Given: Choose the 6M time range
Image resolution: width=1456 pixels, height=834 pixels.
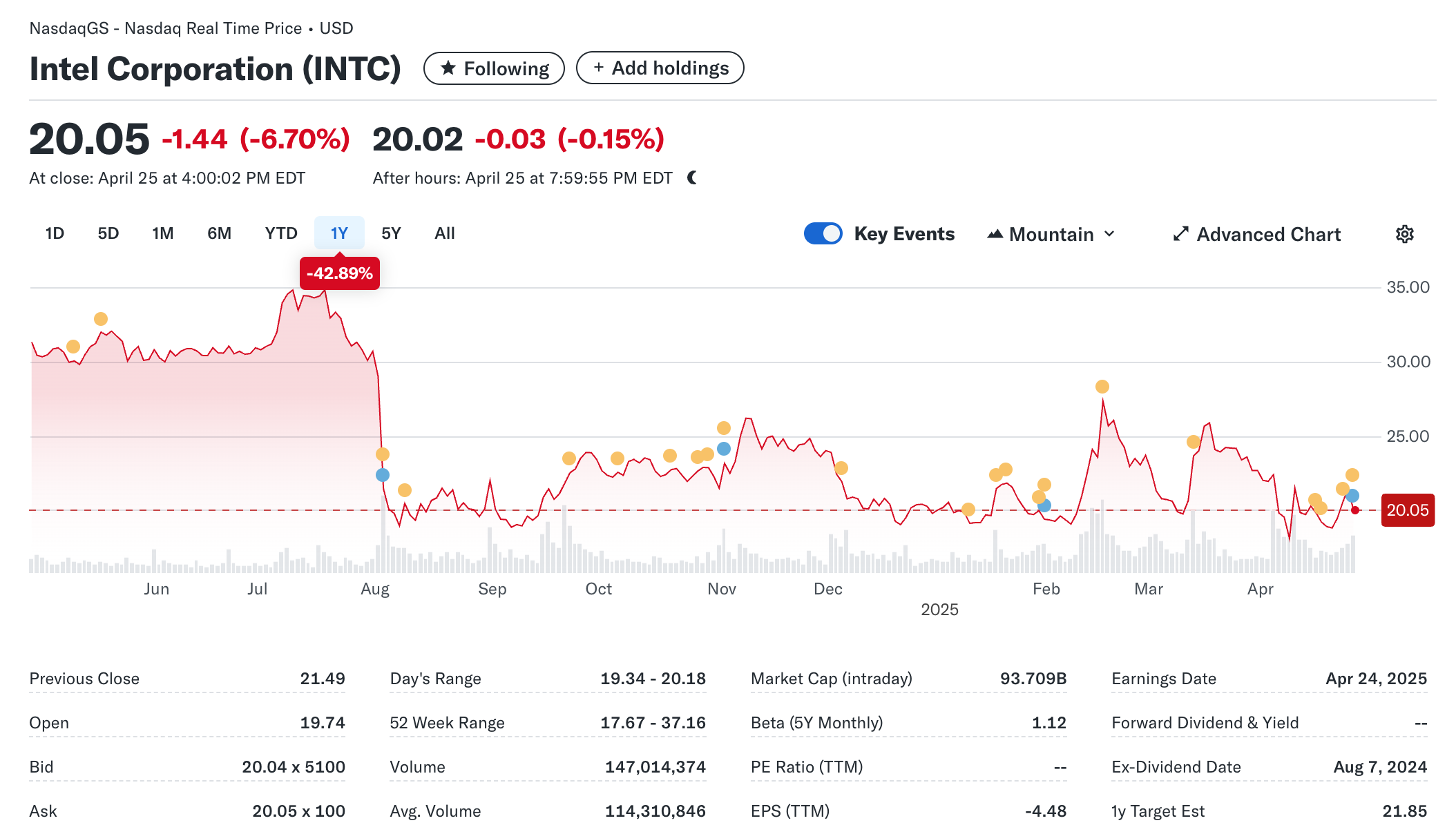Looking at the screenshot, I should pyautogui.click(x=219, y=233).
